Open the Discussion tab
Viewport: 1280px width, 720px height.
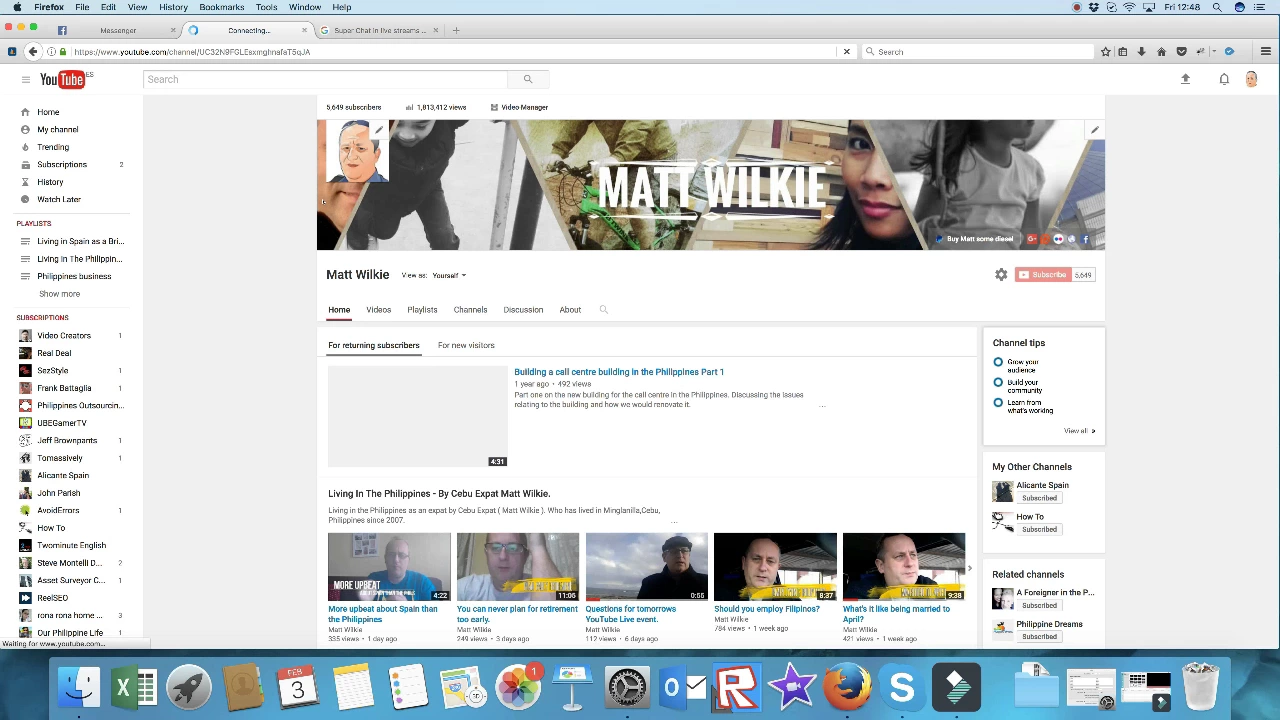[523, 310]
